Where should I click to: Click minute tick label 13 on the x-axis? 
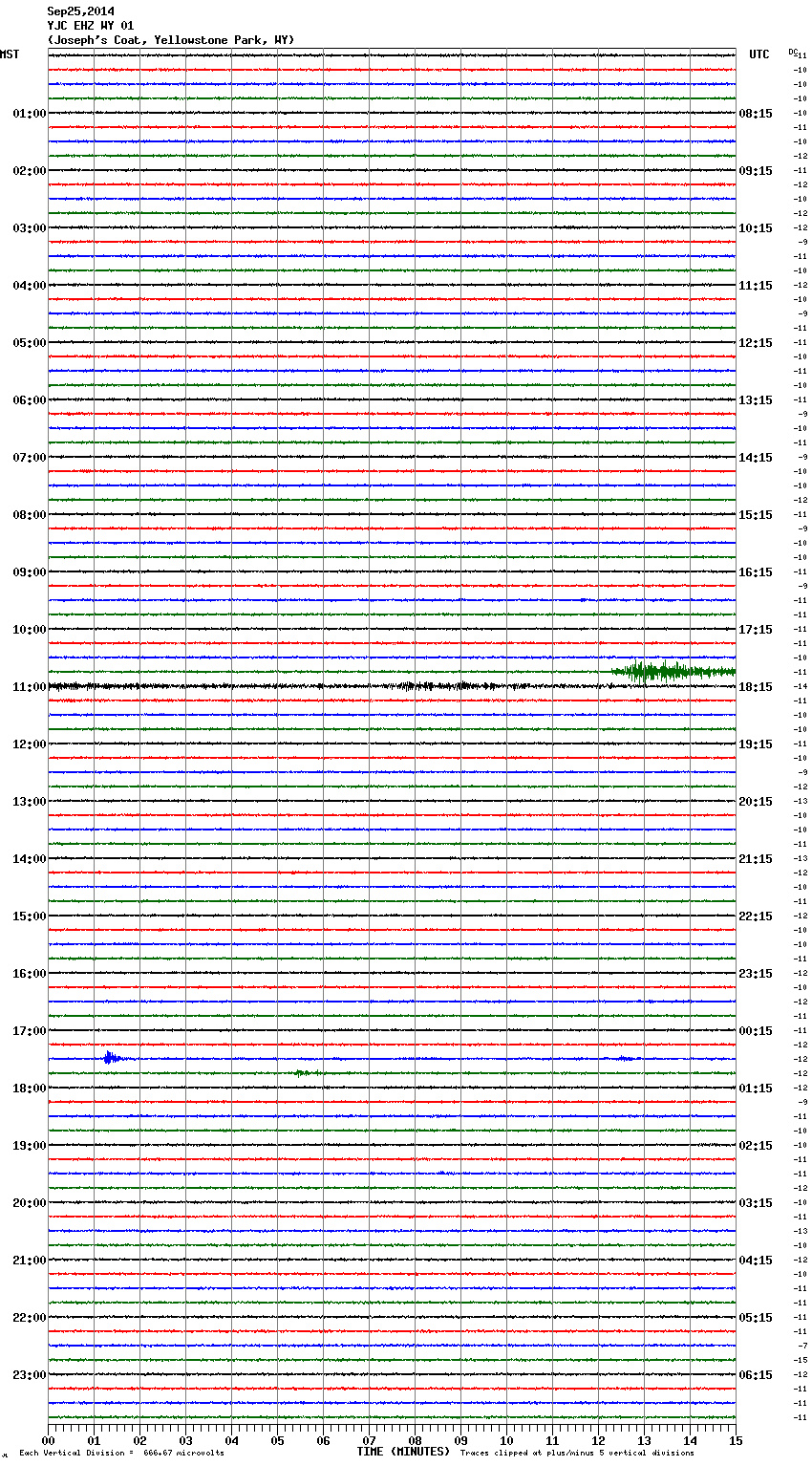pyautogui.click(x=644, y=1440)
